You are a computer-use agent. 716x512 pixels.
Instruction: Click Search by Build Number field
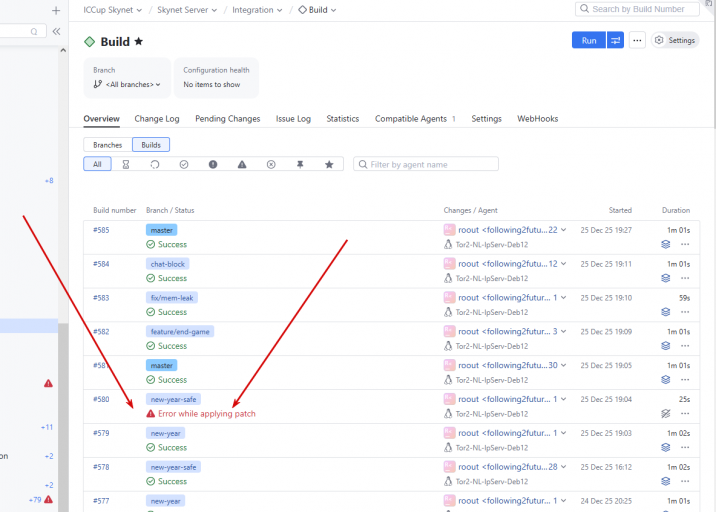(637, 9)
